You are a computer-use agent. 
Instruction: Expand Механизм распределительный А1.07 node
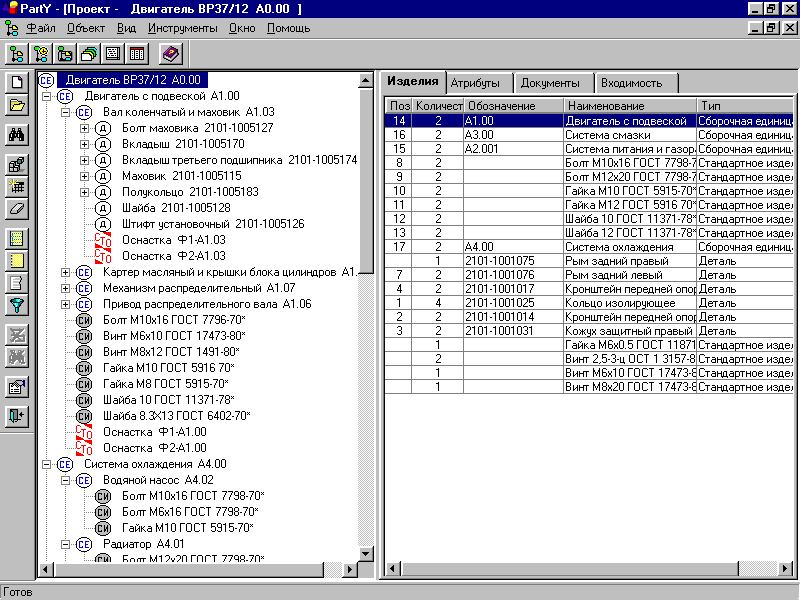(65, 288)
